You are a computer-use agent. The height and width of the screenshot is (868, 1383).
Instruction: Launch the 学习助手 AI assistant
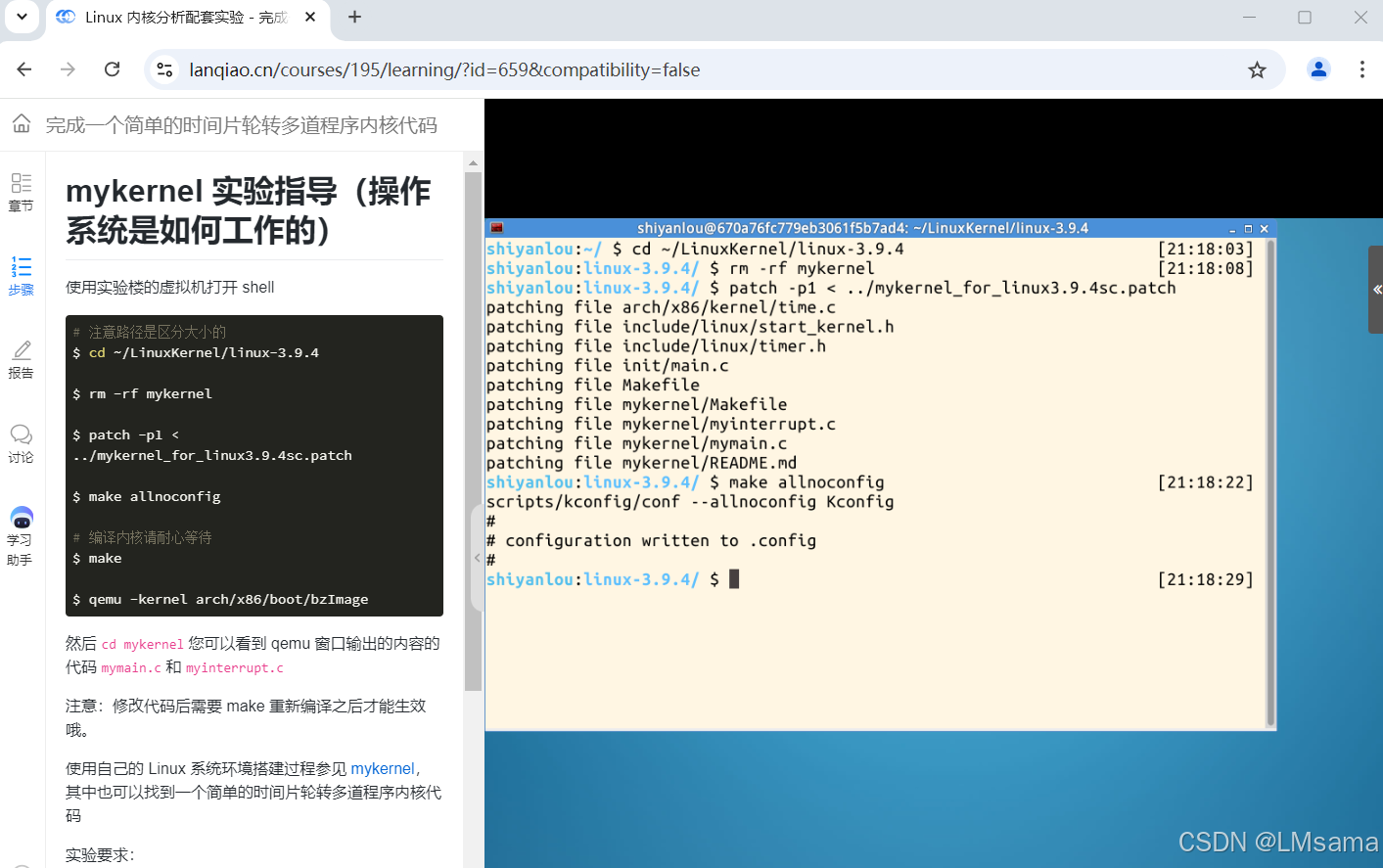pyautogui.click(x=22, y=528)
